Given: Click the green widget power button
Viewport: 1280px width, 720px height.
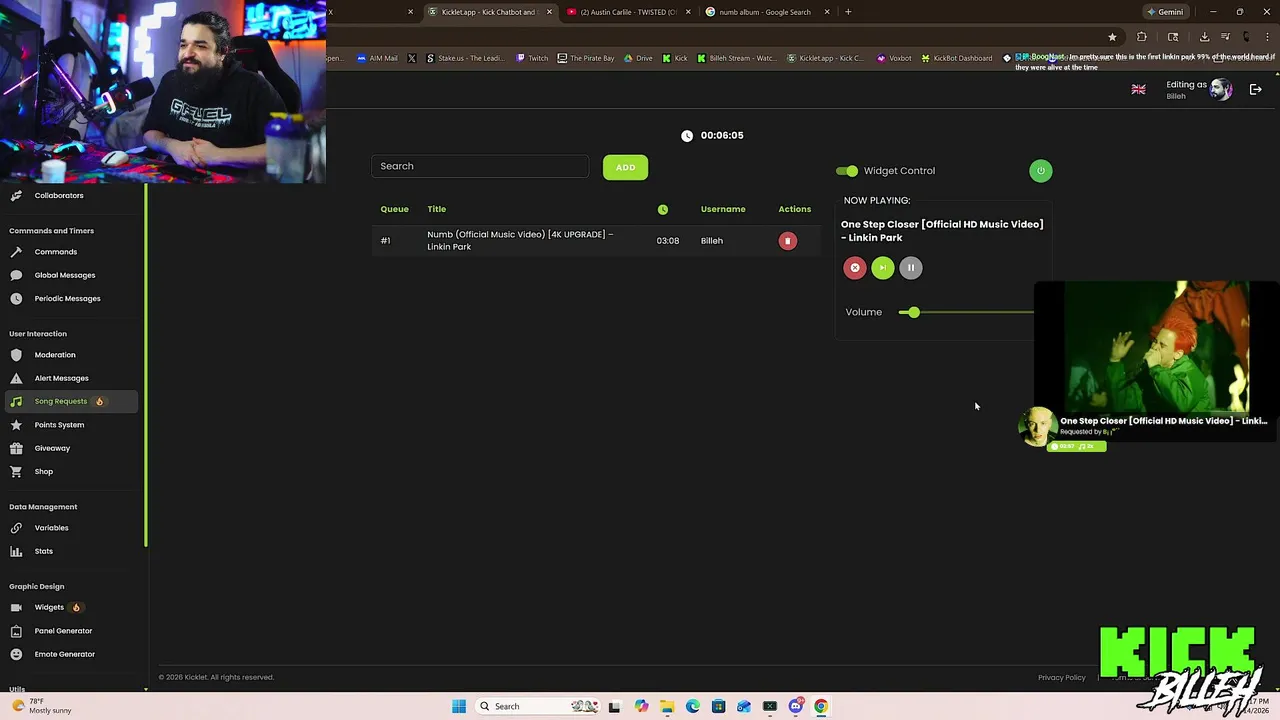Looking at the screenshot, I should tap(1041, 171).
